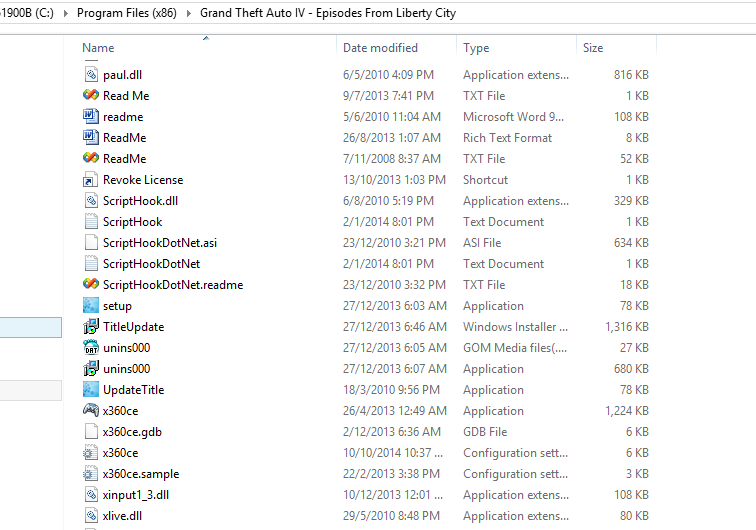The width and height of the screenshot is (756, 530).
Task: Click the date 29/5/2010 8:48 PM
Action: click(391, 516)
